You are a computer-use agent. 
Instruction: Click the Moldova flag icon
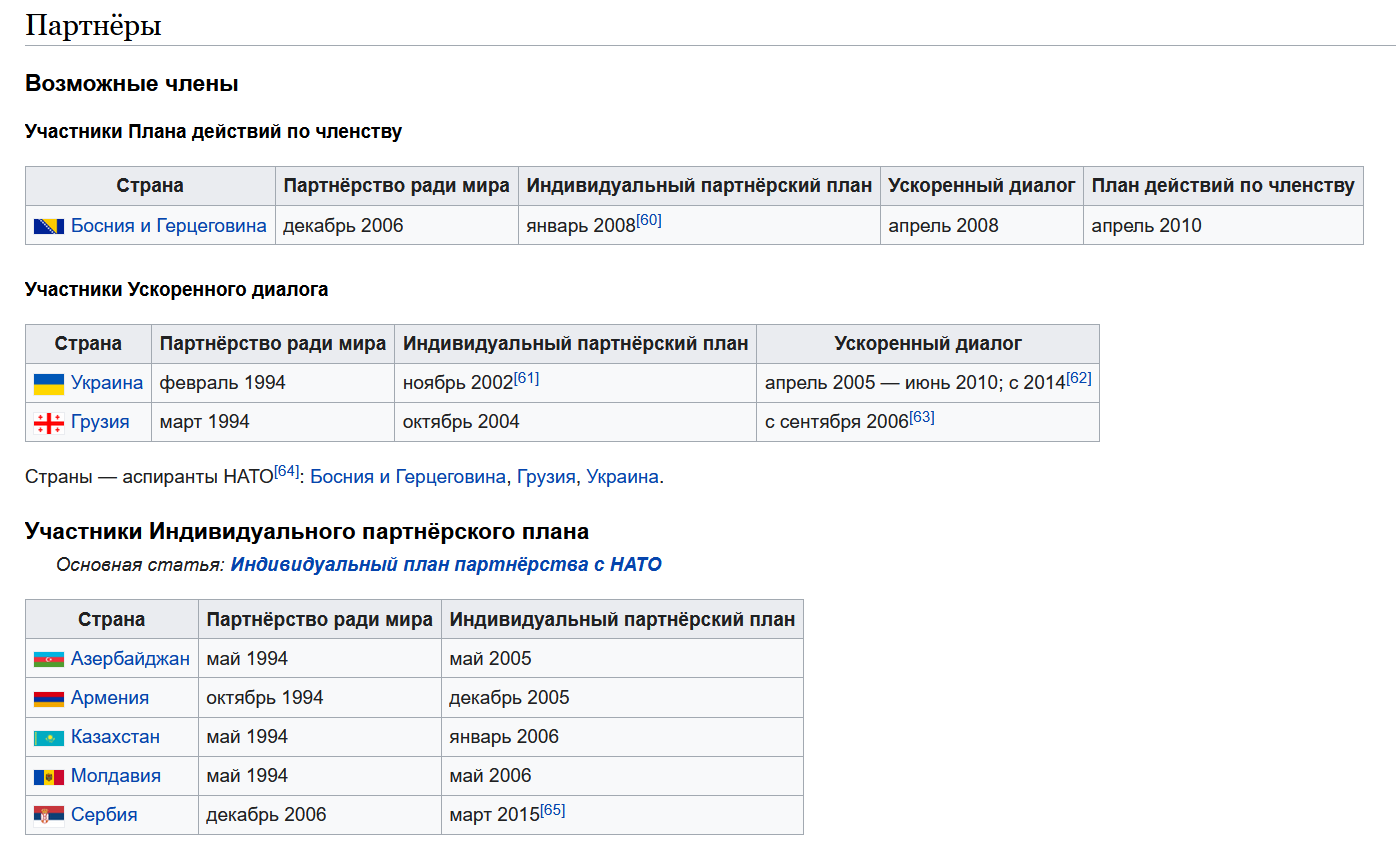click(x=49, y=776)
